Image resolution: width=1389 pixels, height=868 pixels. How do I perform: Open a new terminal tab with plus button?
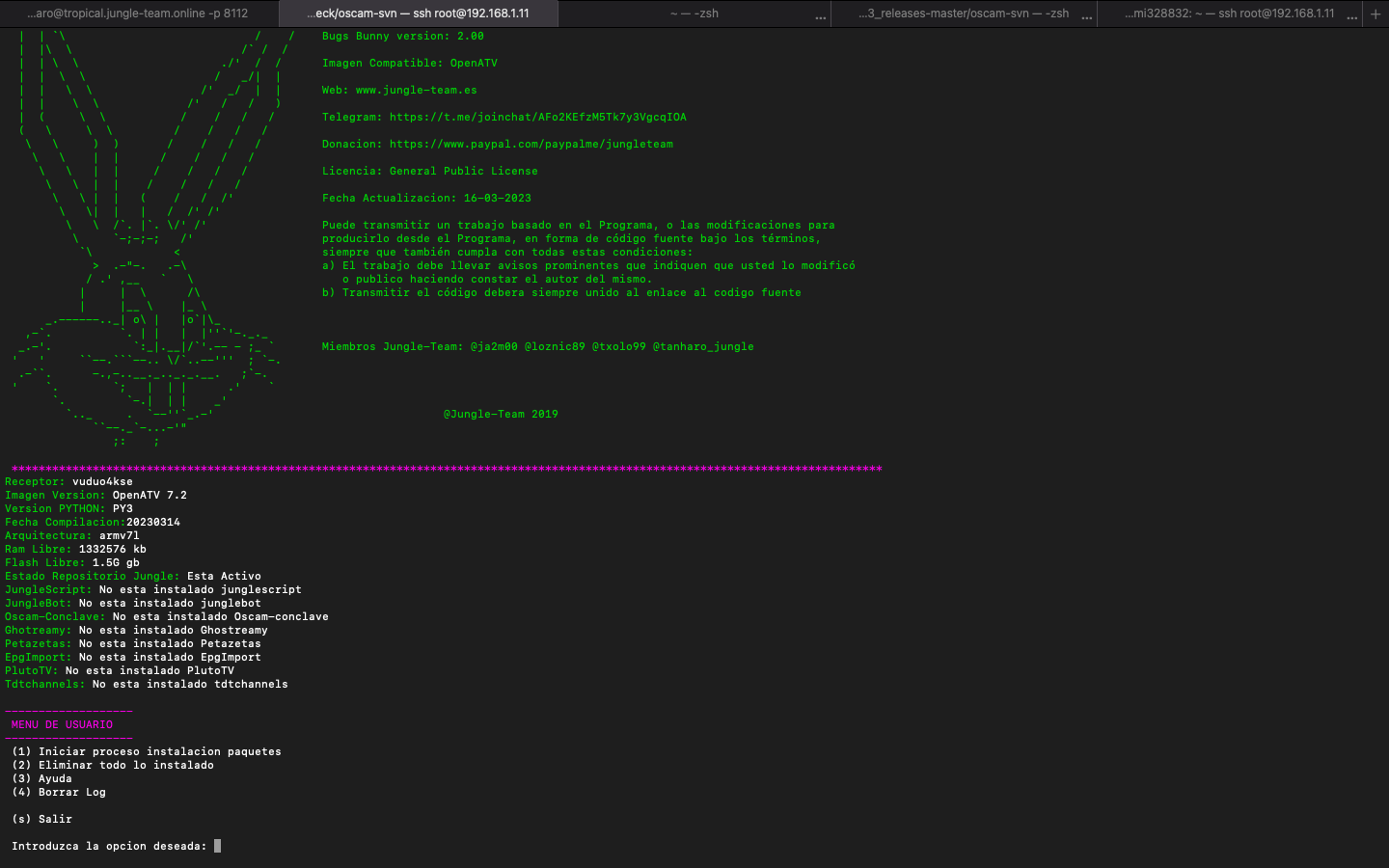click(x=1375, y=14)
